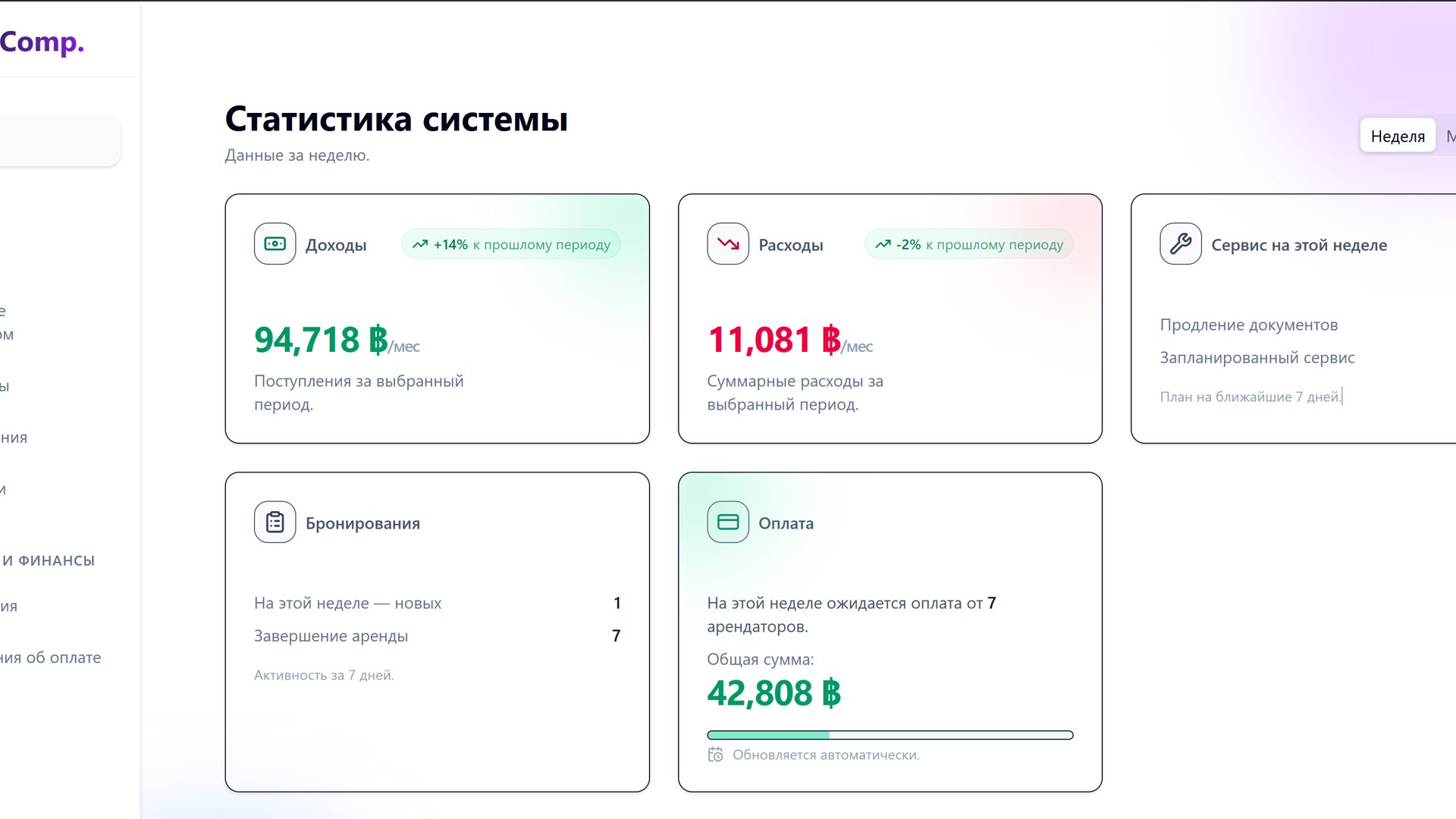The height and width of the screenshot is (819, 1456).
Task: Click the Доходы card title
Action: [x=336, y=245]
